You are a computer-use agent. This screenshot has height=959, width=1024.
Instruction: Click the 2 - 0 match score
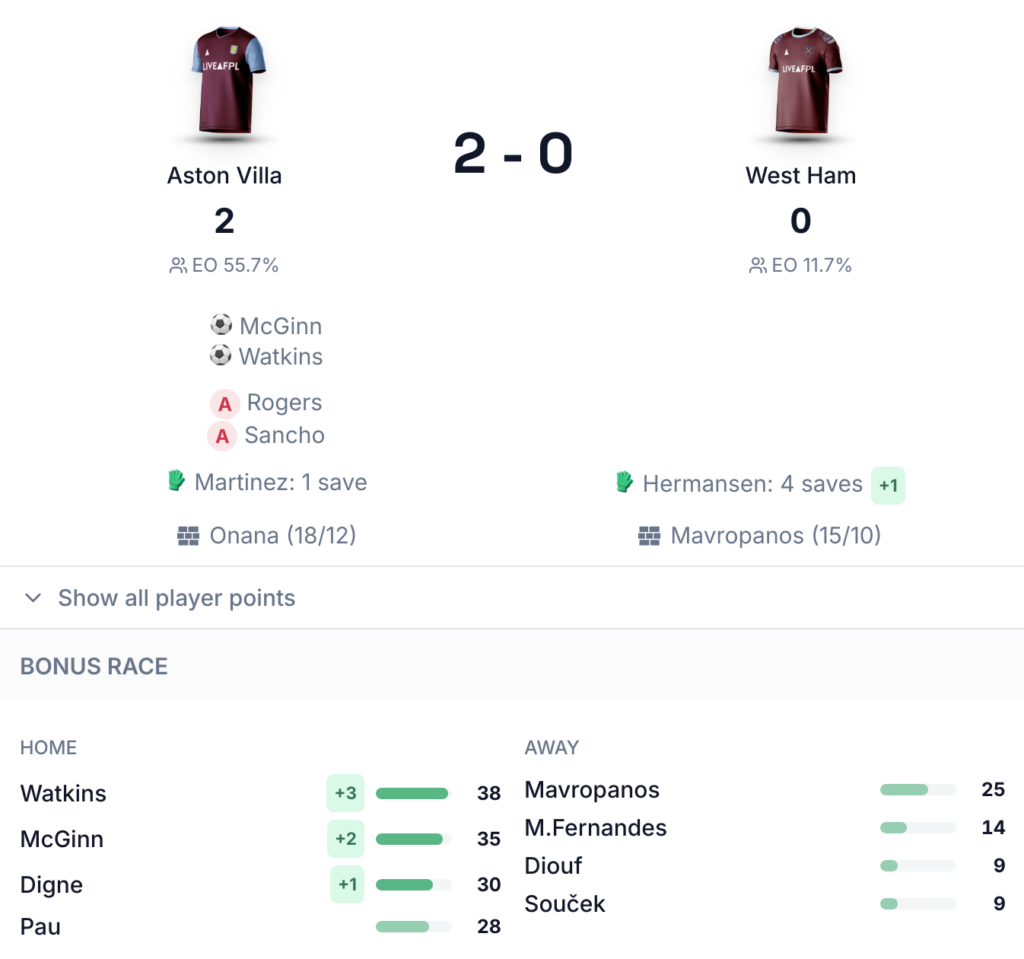point(513,154)
